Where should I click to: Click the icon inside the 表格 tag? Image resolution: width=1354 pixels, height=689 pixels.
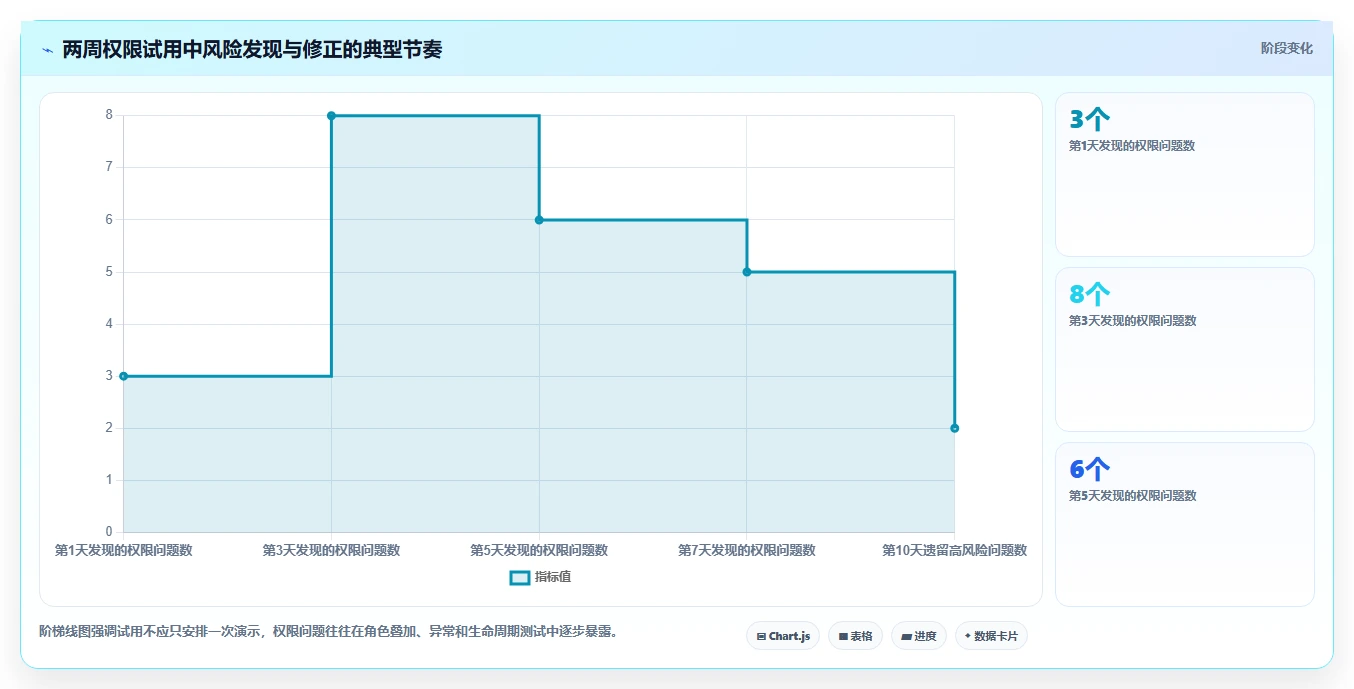pos(843,636)
